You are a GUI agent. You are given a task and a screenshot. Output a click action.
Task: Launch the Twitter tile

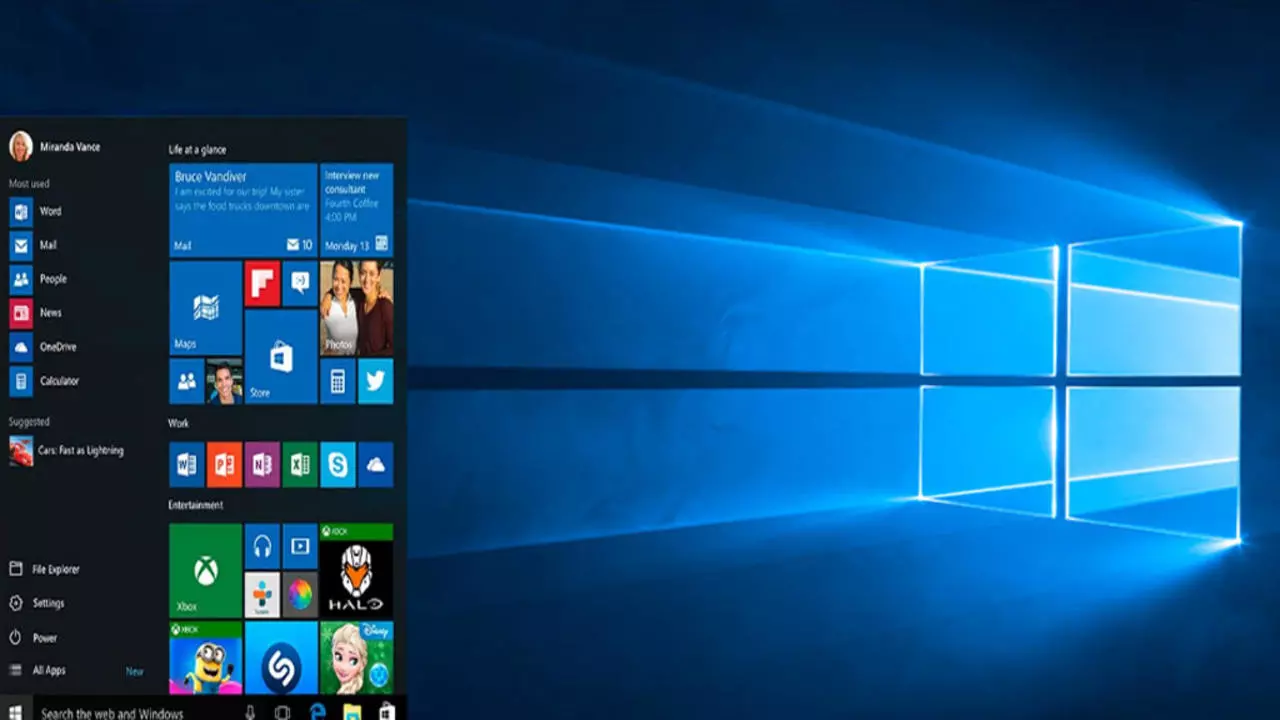point(375,381)
